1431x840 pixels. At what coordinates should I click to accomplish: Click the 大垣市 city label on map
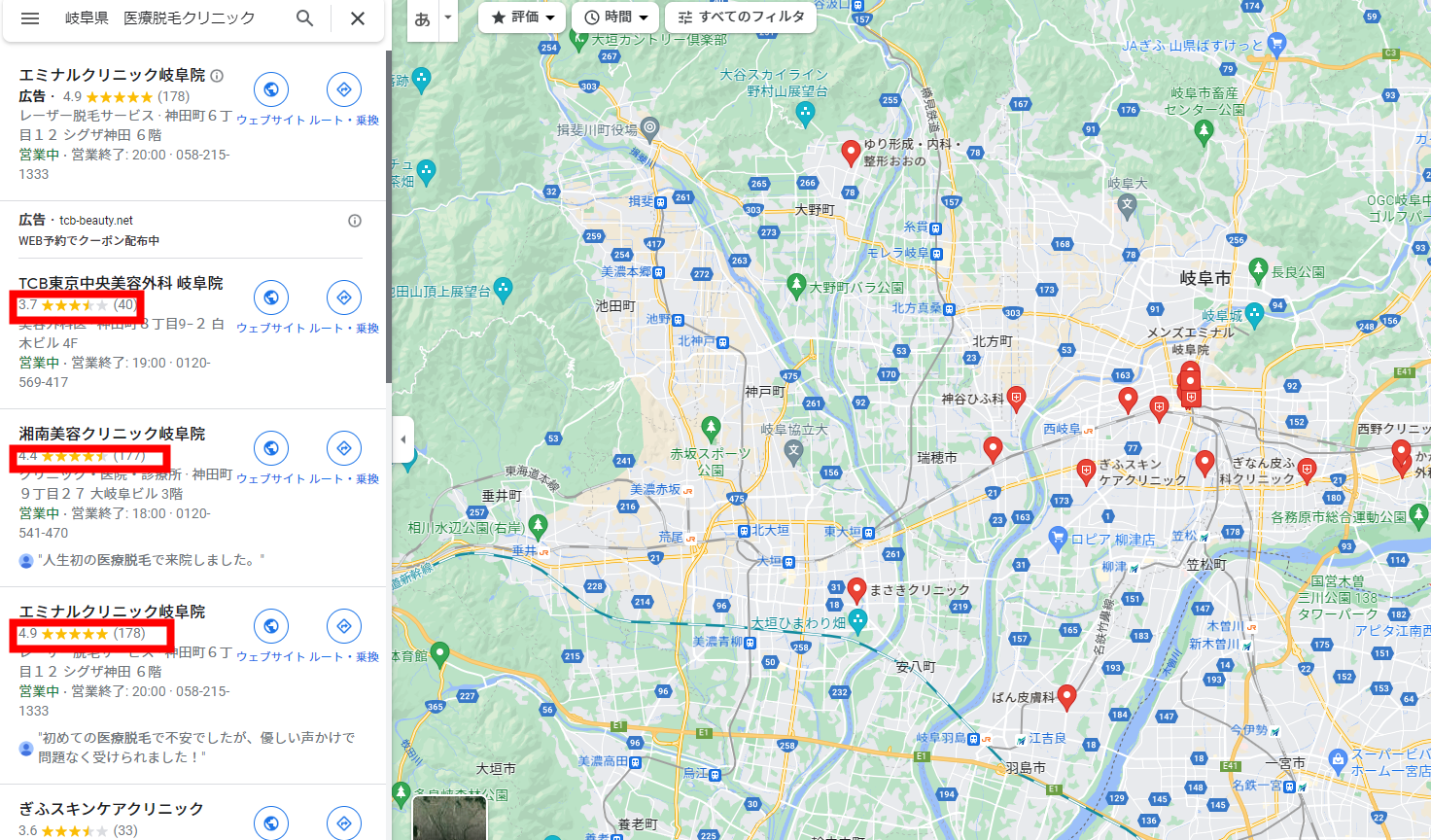click(x=496, y=768)
